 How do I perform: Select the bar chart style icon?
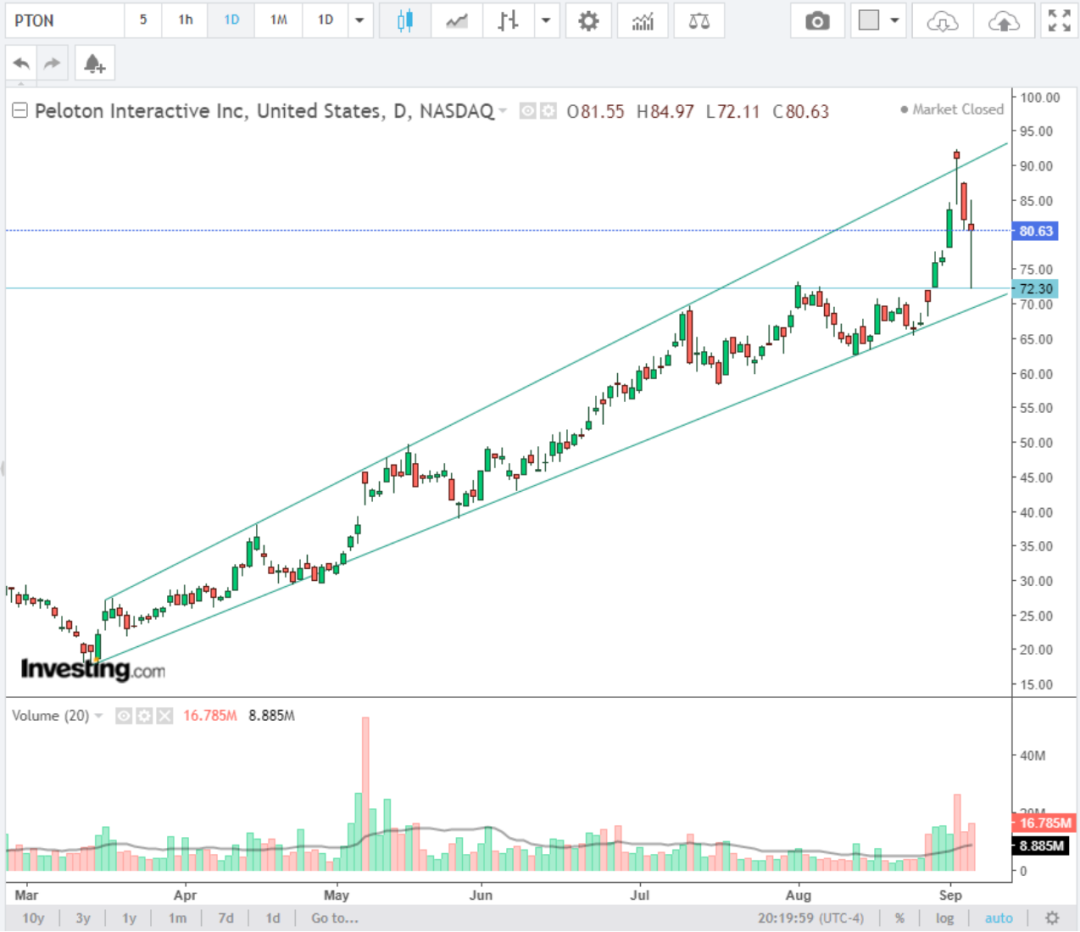tap(508, 21)
